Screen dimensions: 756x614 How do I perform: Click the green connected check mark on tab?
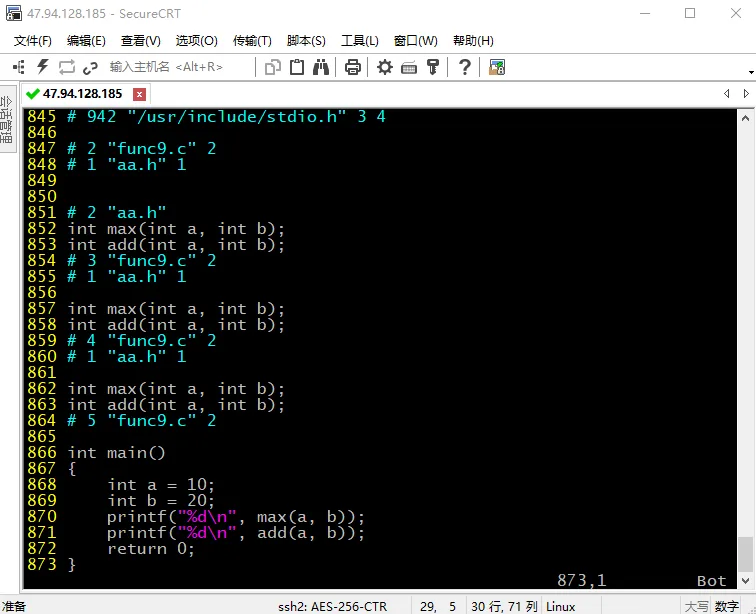33,94
